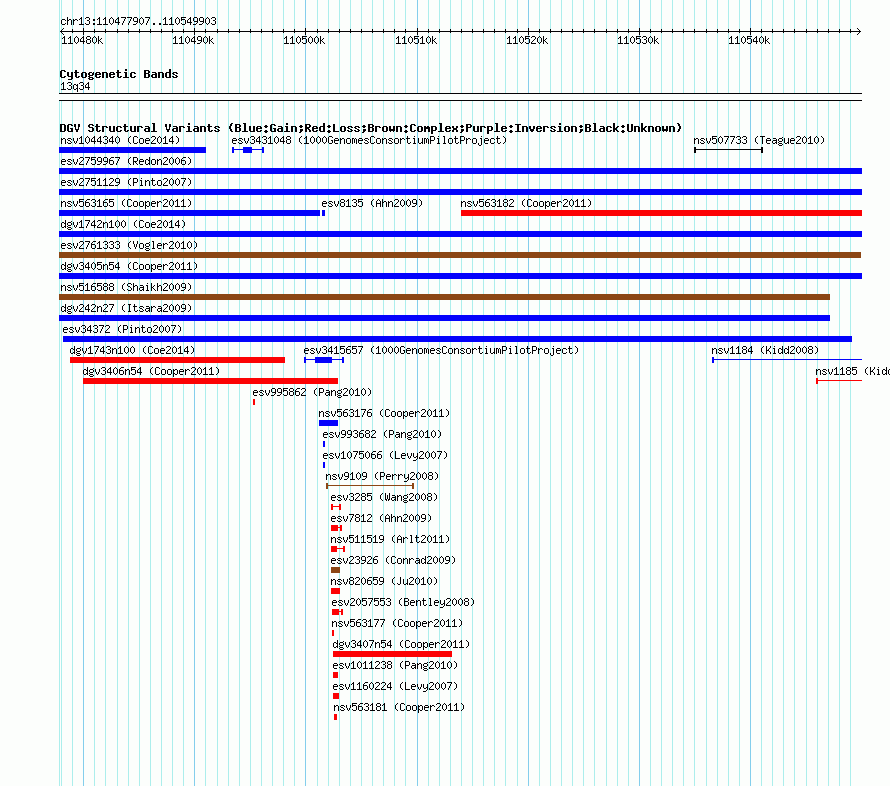Select the nsv563181 (Cooper2011) label
The image size is (890, 786).
pos(399,707)
